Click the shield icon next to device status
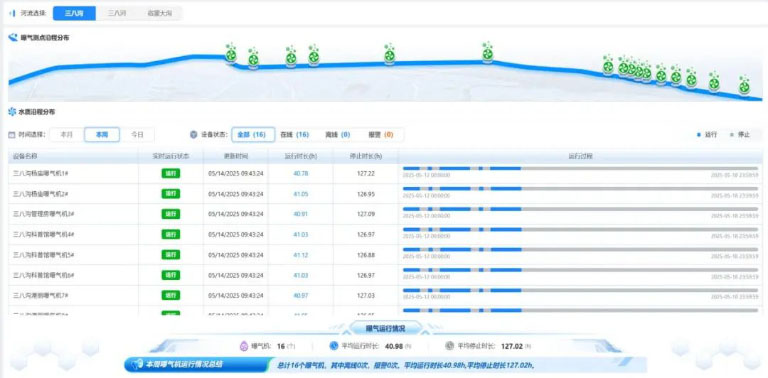Image resolution: width=768 pixels, height=378 pixels. click(x=193, y=135)
